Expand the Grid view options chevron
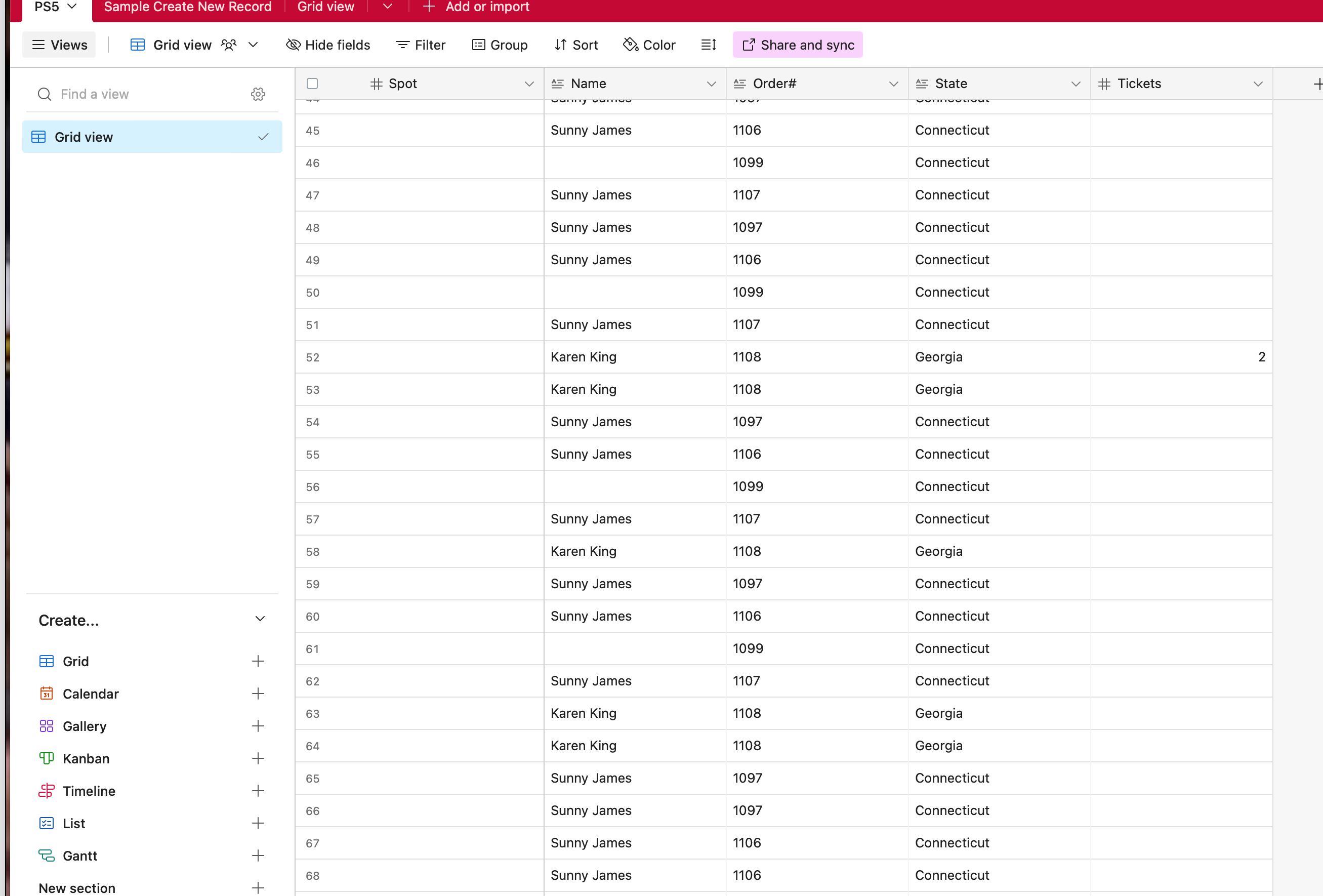This screenshot has height=896, width=1323. [x=254, y=45]
